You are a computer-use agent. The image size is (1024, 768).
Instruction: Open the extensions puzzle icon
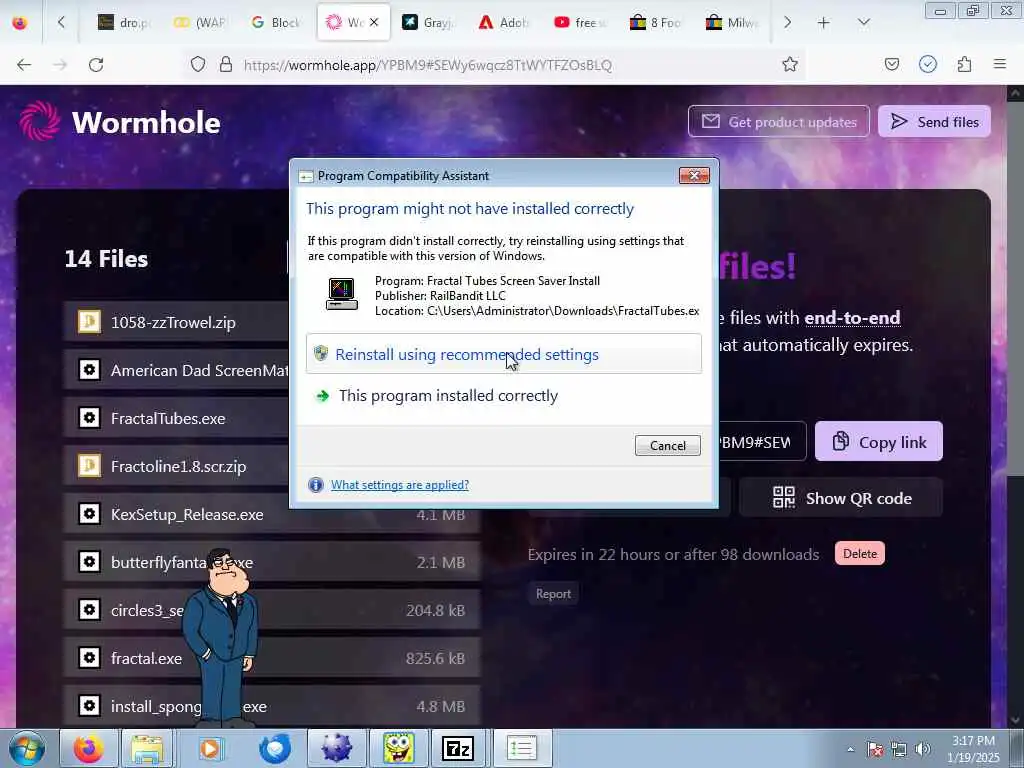pos(964,65)
